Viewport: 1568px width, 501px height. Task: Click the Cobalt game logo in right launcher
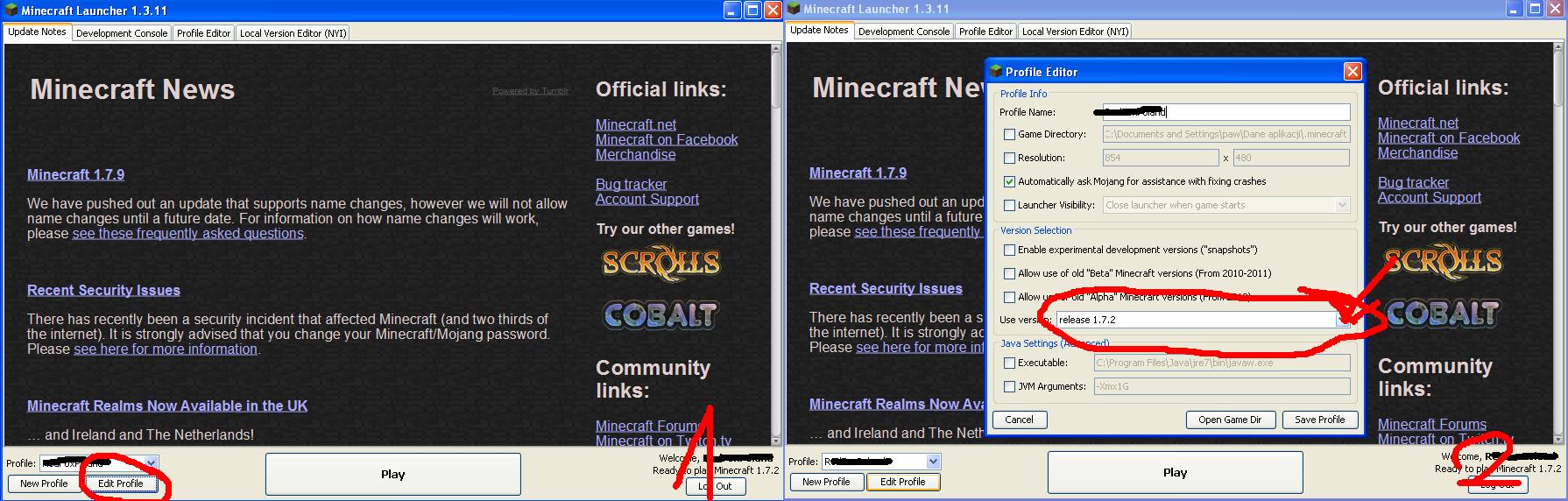click(1442, 313)
